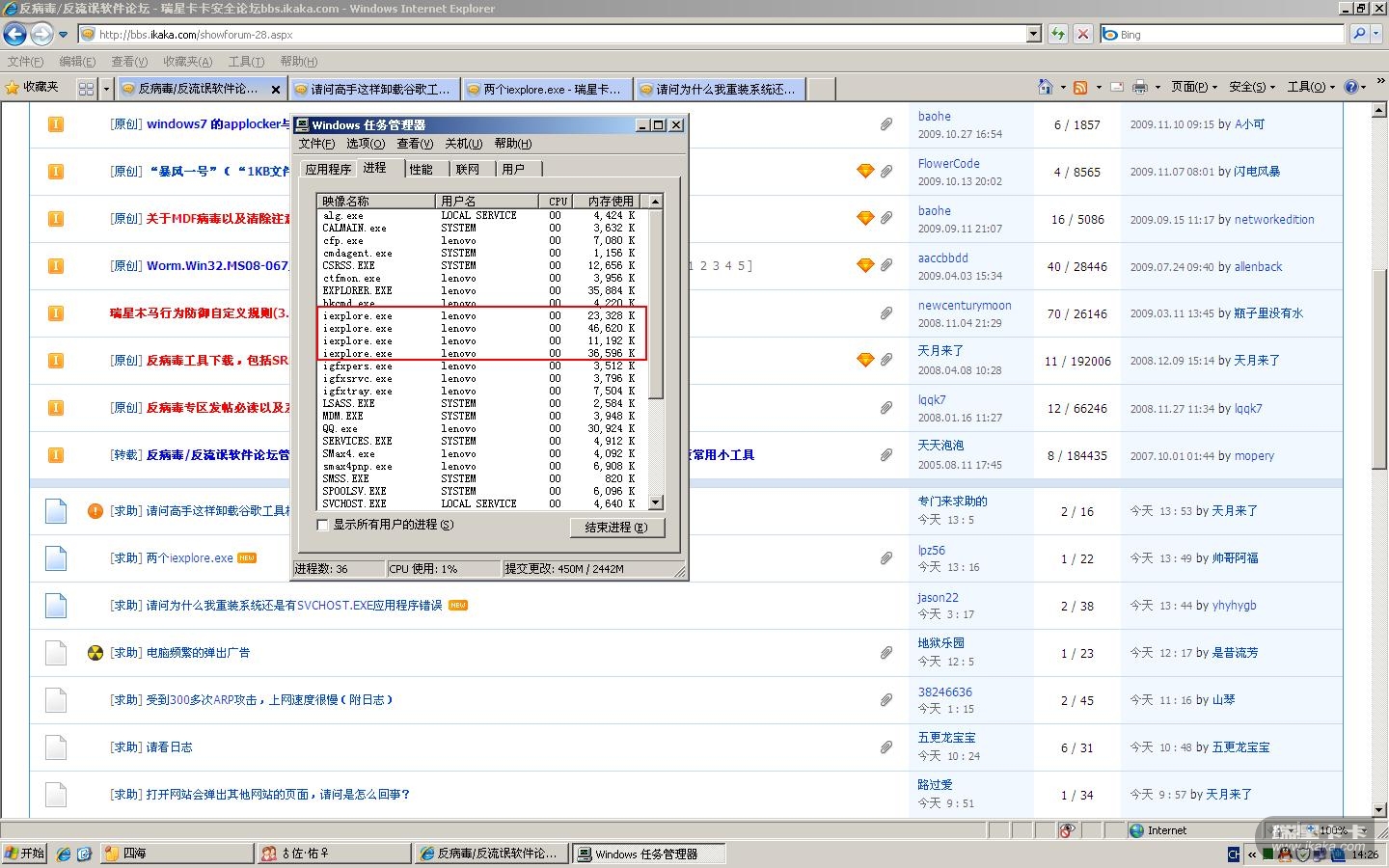Click the Print icon in command bar

[x=1139, y=88]
